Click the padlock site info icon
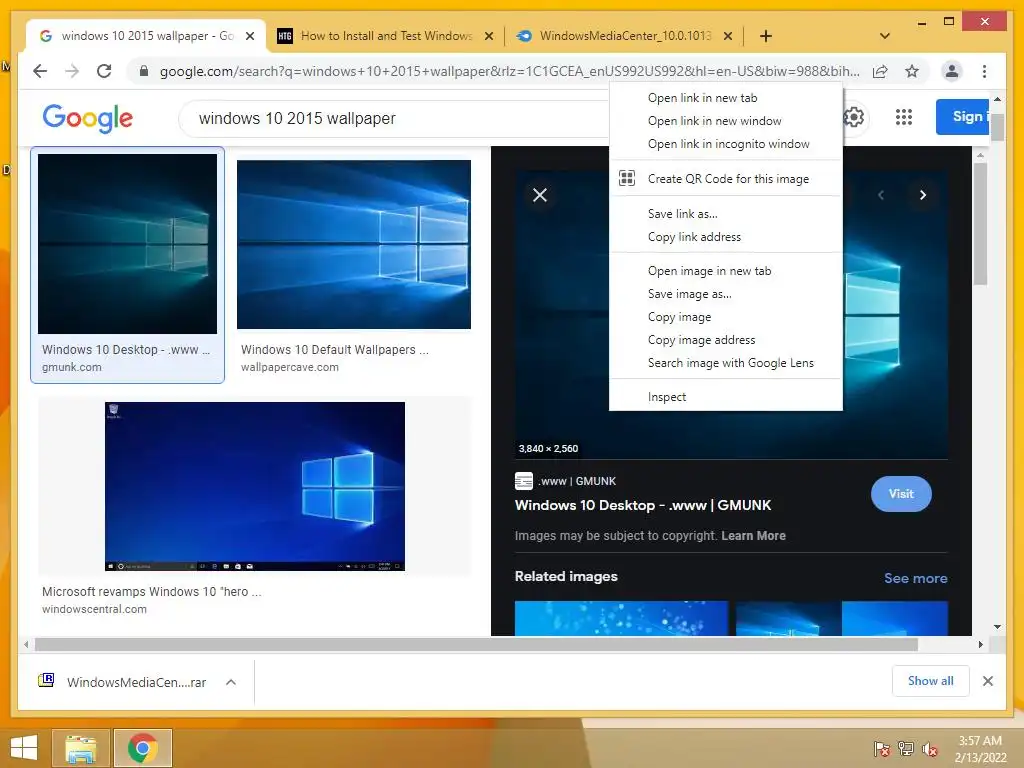Screen dimensions: 1024x768 point(144,71)
